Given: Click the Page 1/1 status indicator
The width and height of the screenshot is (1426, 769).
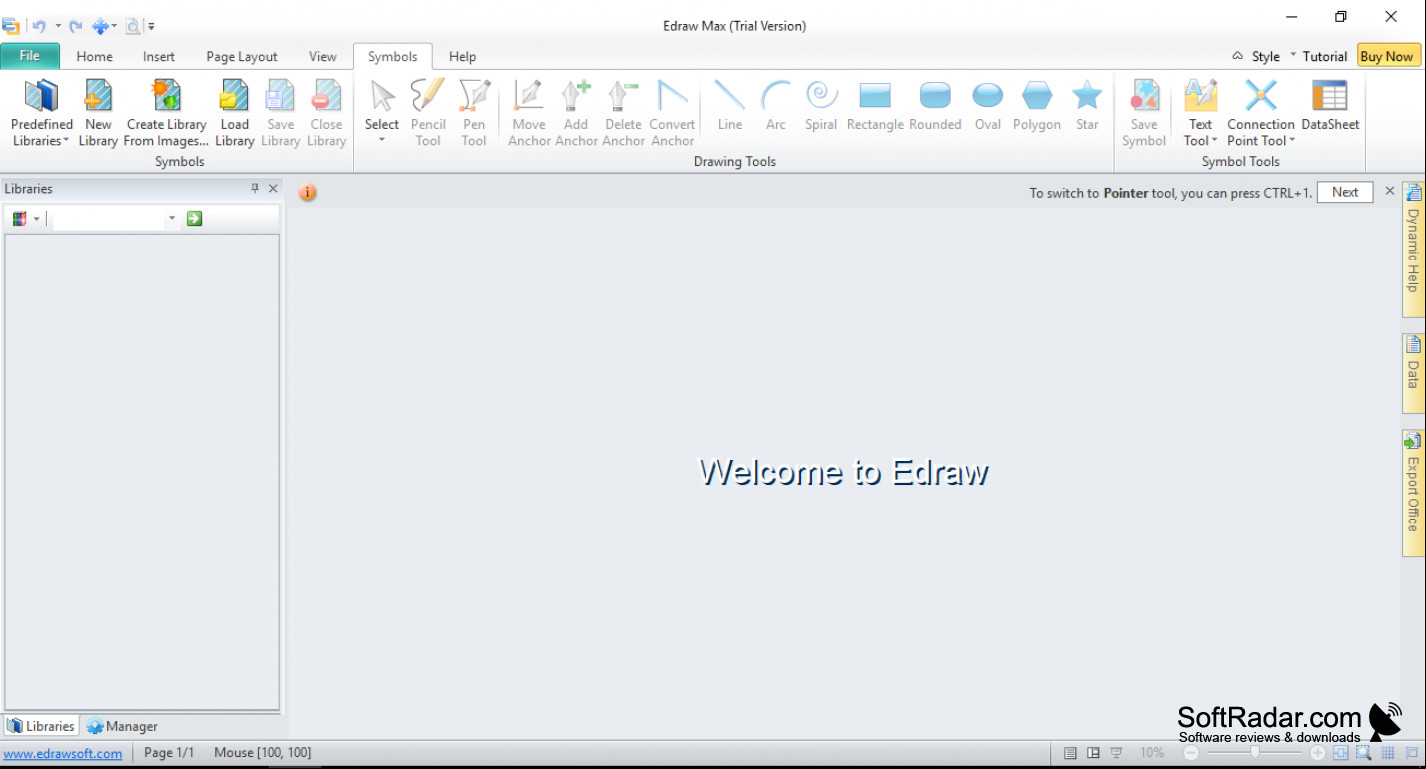Looking at the screenshot, I should tap(169, 753).
